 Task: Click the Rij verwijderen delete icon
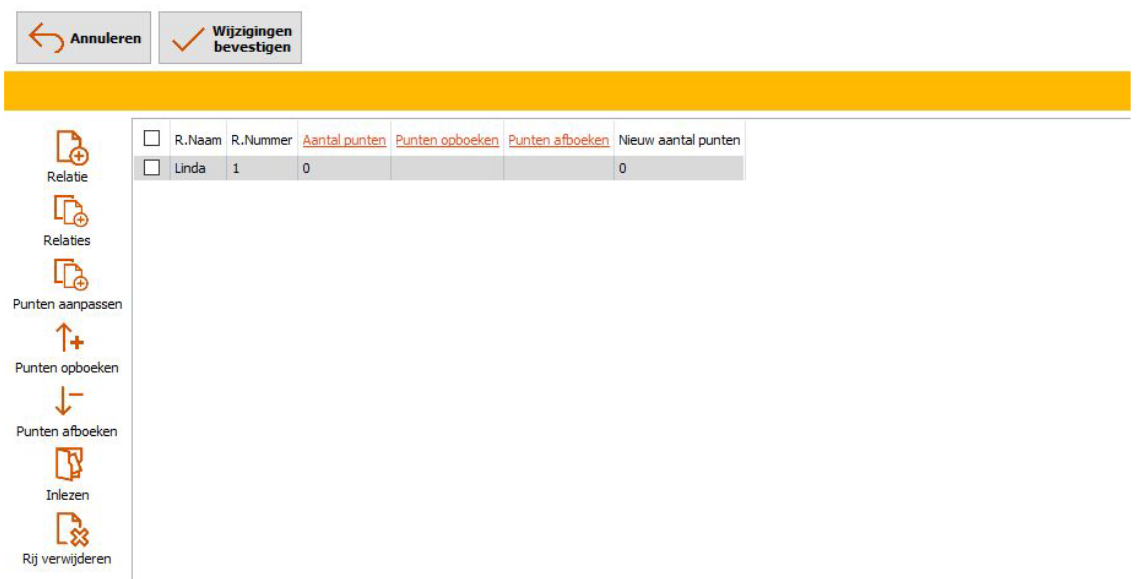tap(70, 530)
